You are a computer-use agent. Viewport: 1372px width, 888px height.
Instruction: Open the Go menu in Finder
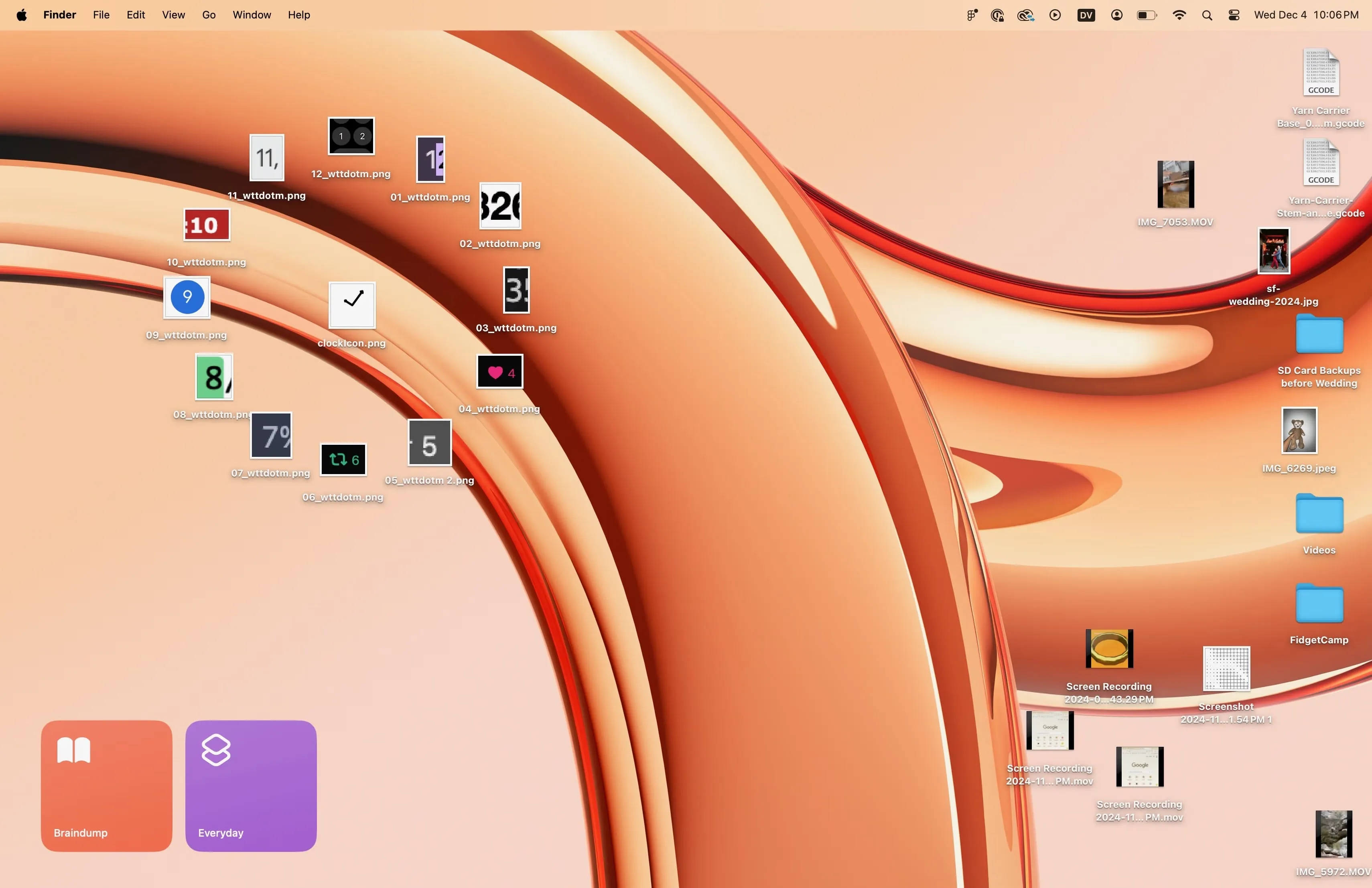pos(209,15)
